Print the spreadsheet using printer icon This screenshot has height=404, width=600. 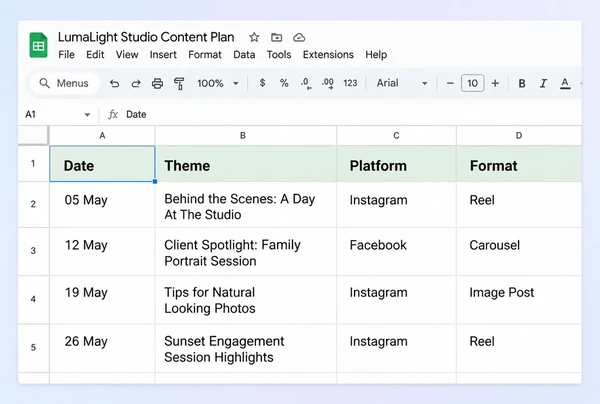(157, 83)
